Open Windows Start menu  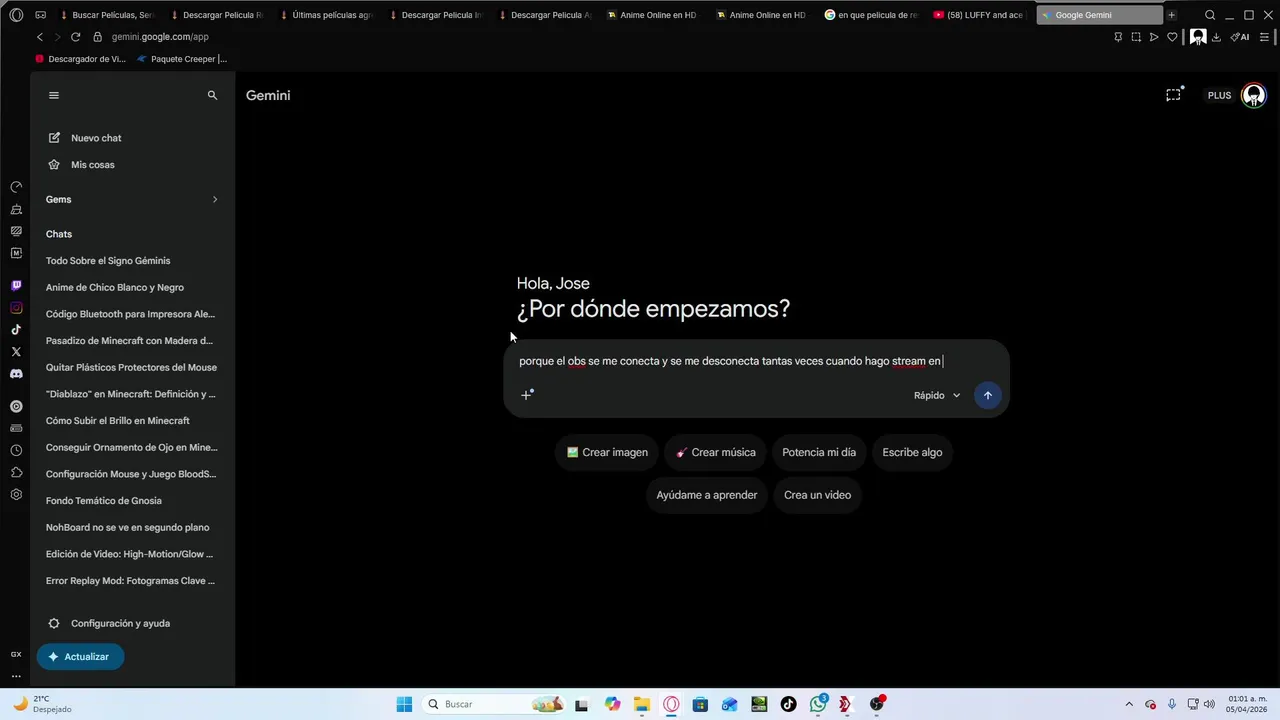pos(404,704)
